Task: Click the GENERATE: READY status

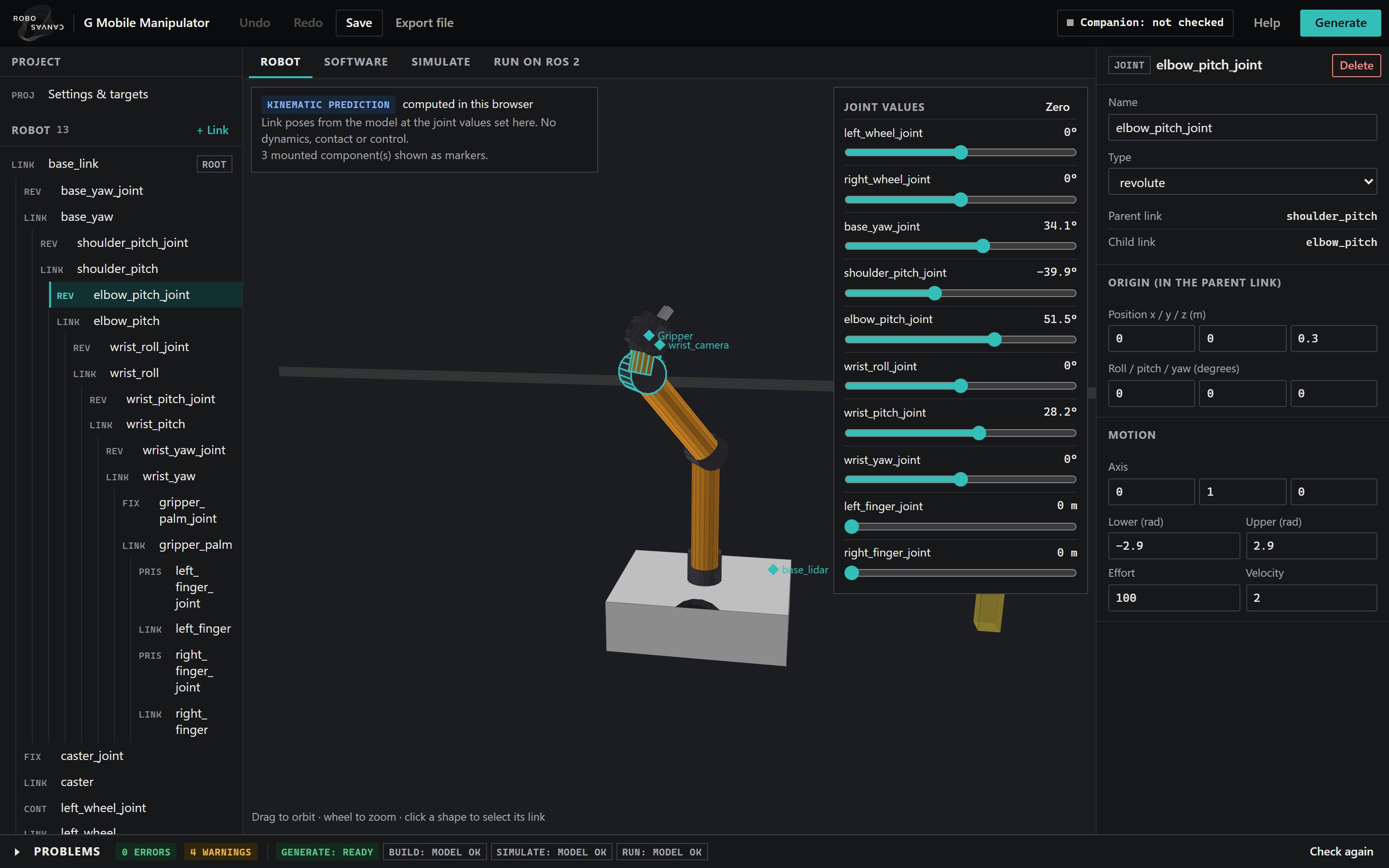Action: (327, 852)
